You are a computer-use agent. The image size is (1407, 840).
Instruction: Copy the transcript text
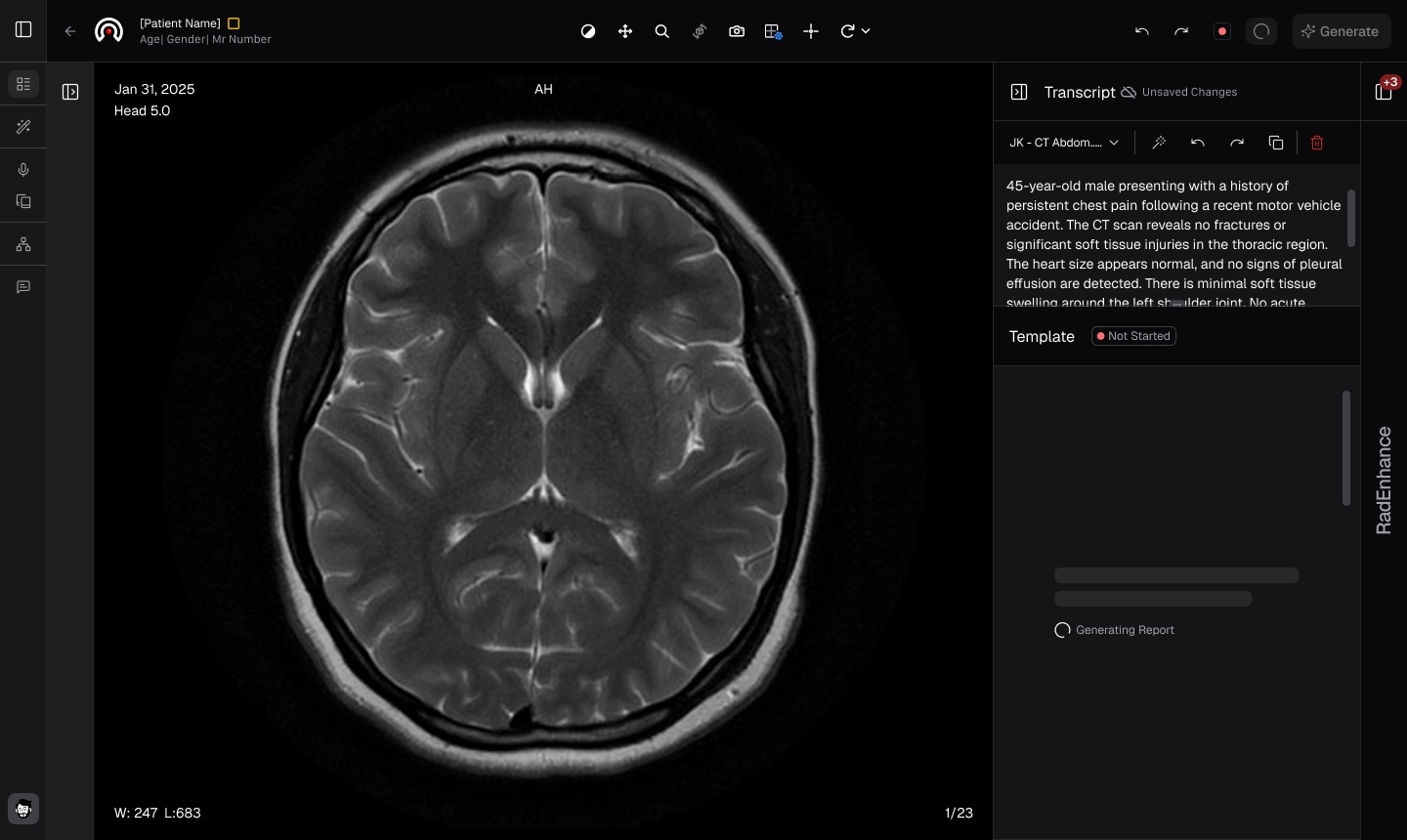1276,143
